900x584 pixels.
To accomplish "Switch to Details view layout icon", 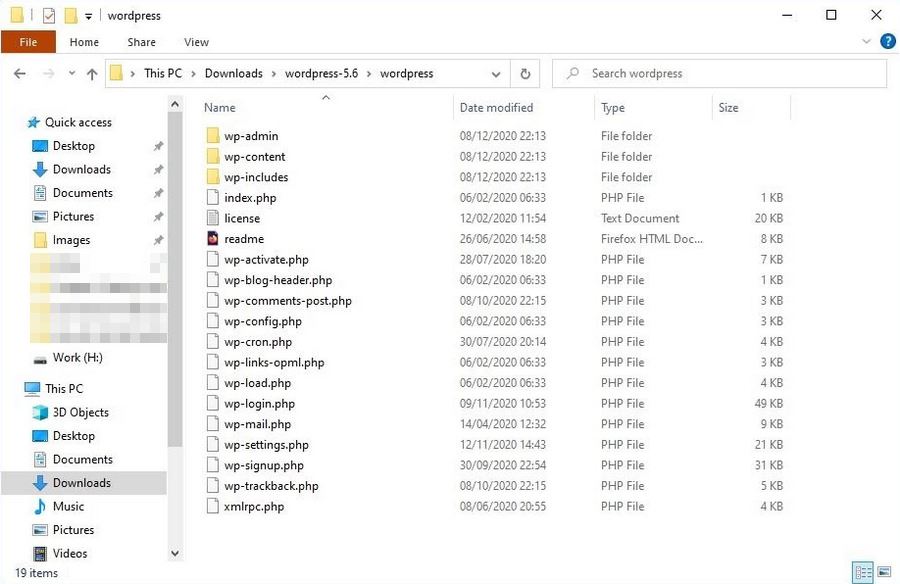I will tap(863, 572).
